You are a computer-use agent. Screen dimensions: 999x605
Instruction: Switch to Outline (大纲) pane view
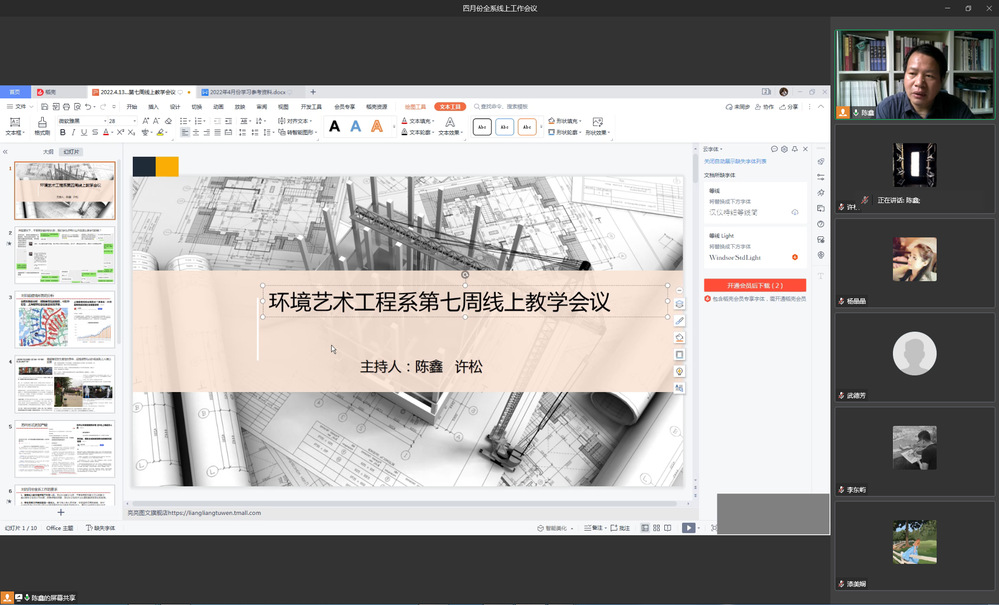tap(47, 152)
